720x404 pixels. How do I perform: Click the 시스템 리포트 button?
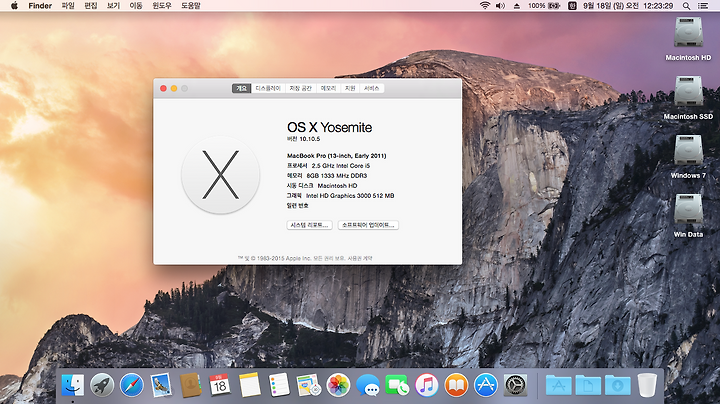pos(309,225)
